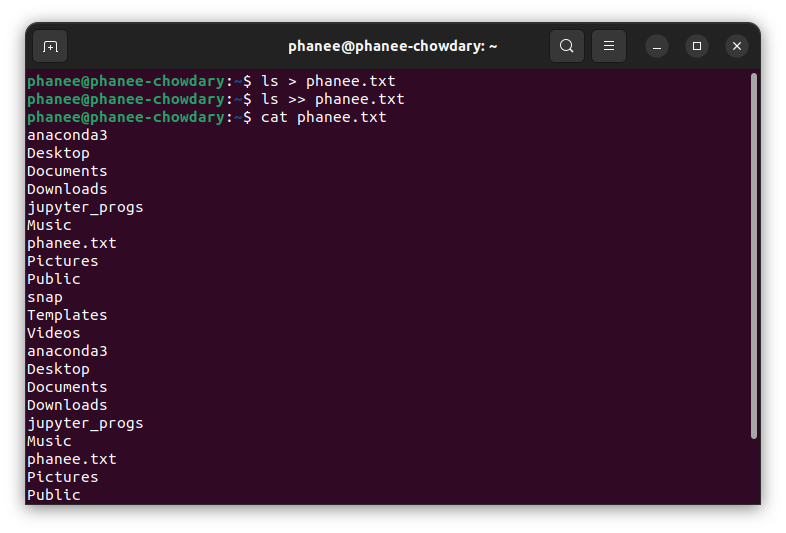Open a new terminal tab

click(x=50, y=47)
